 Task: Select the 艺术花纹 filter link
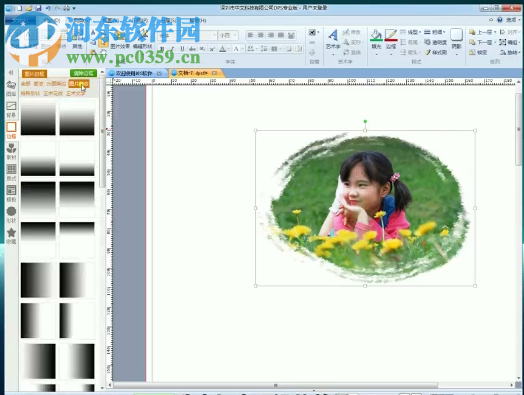pos(53,94)
